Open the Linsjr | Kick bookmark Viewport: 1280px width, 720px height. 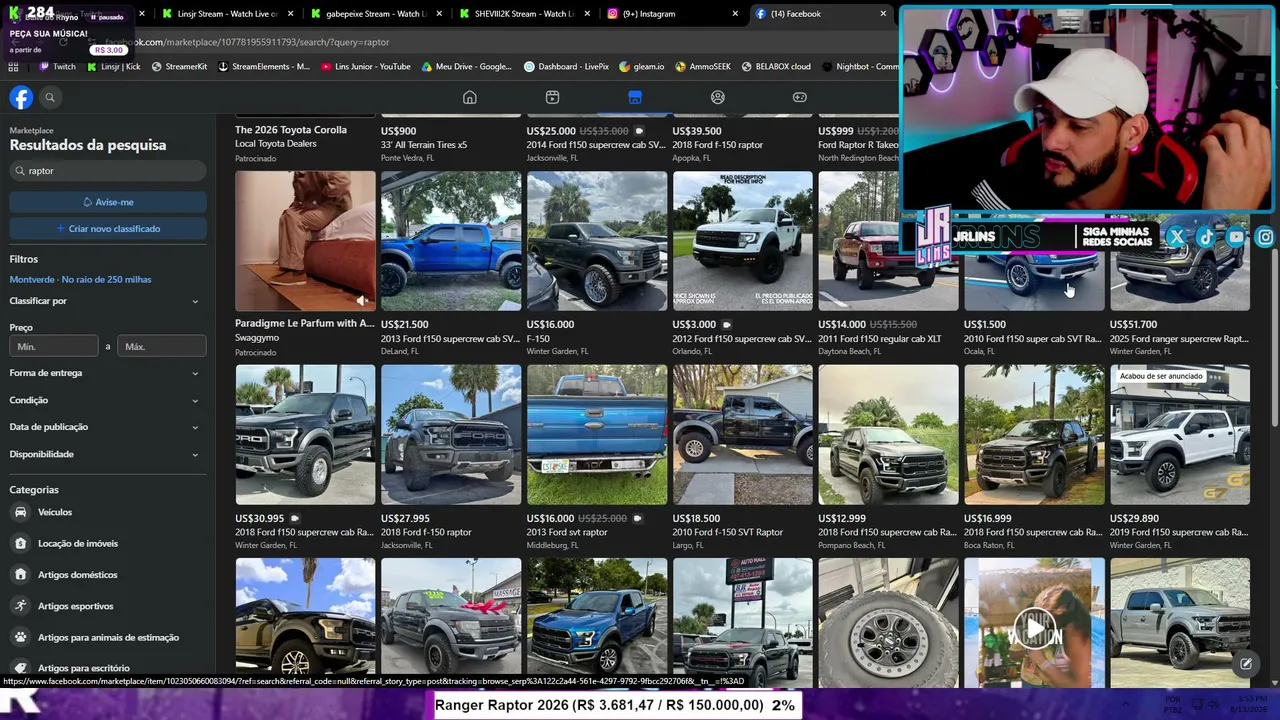pos(114,67)
